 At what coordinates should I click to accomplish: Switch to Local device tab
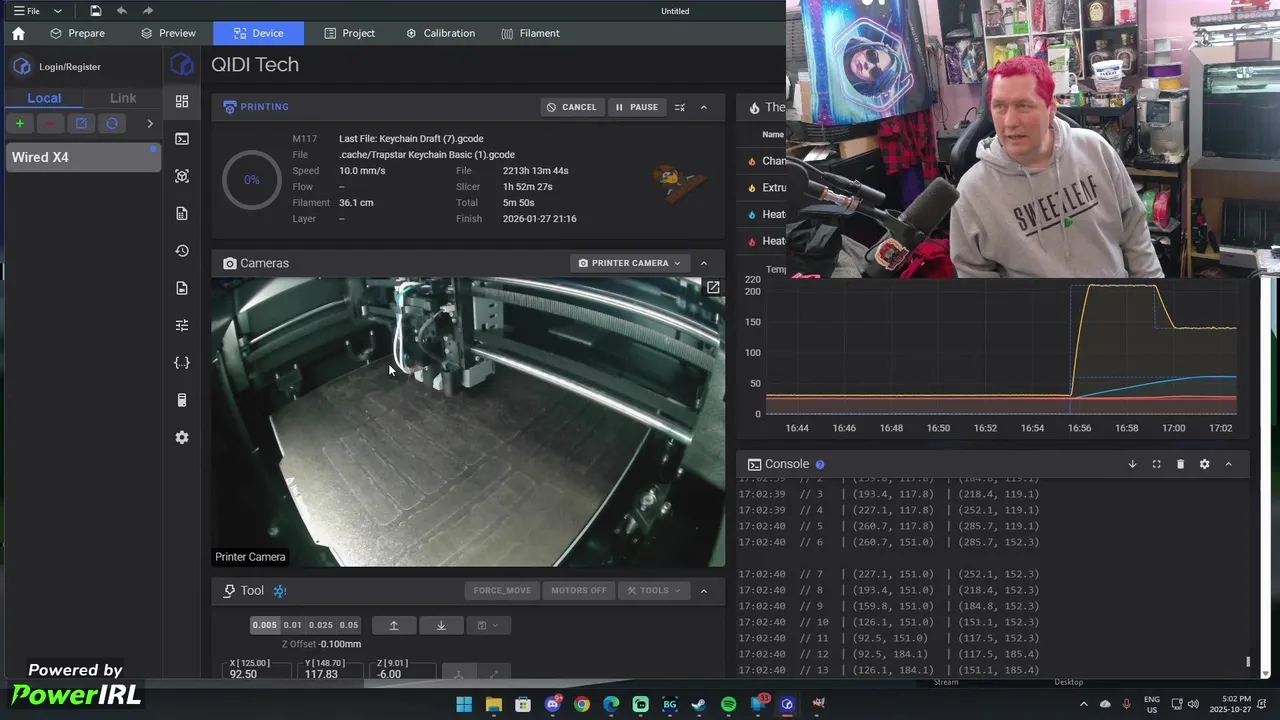point(44,98)
